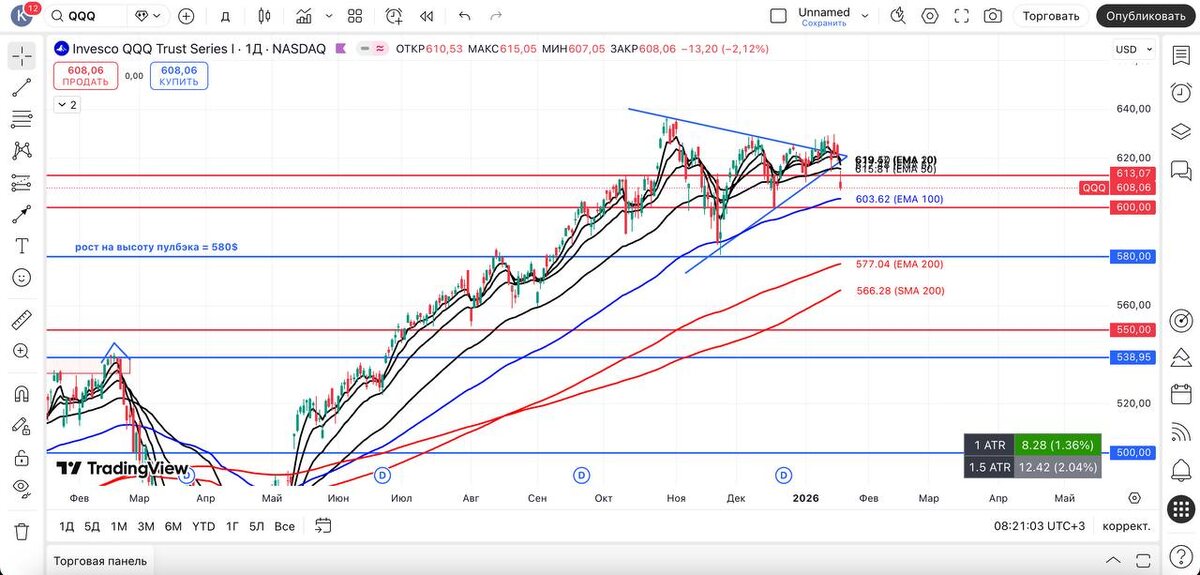Open the chats speech bubble panel
The width and height of the screenshot is (1200, 575).
pos(1180,171)
